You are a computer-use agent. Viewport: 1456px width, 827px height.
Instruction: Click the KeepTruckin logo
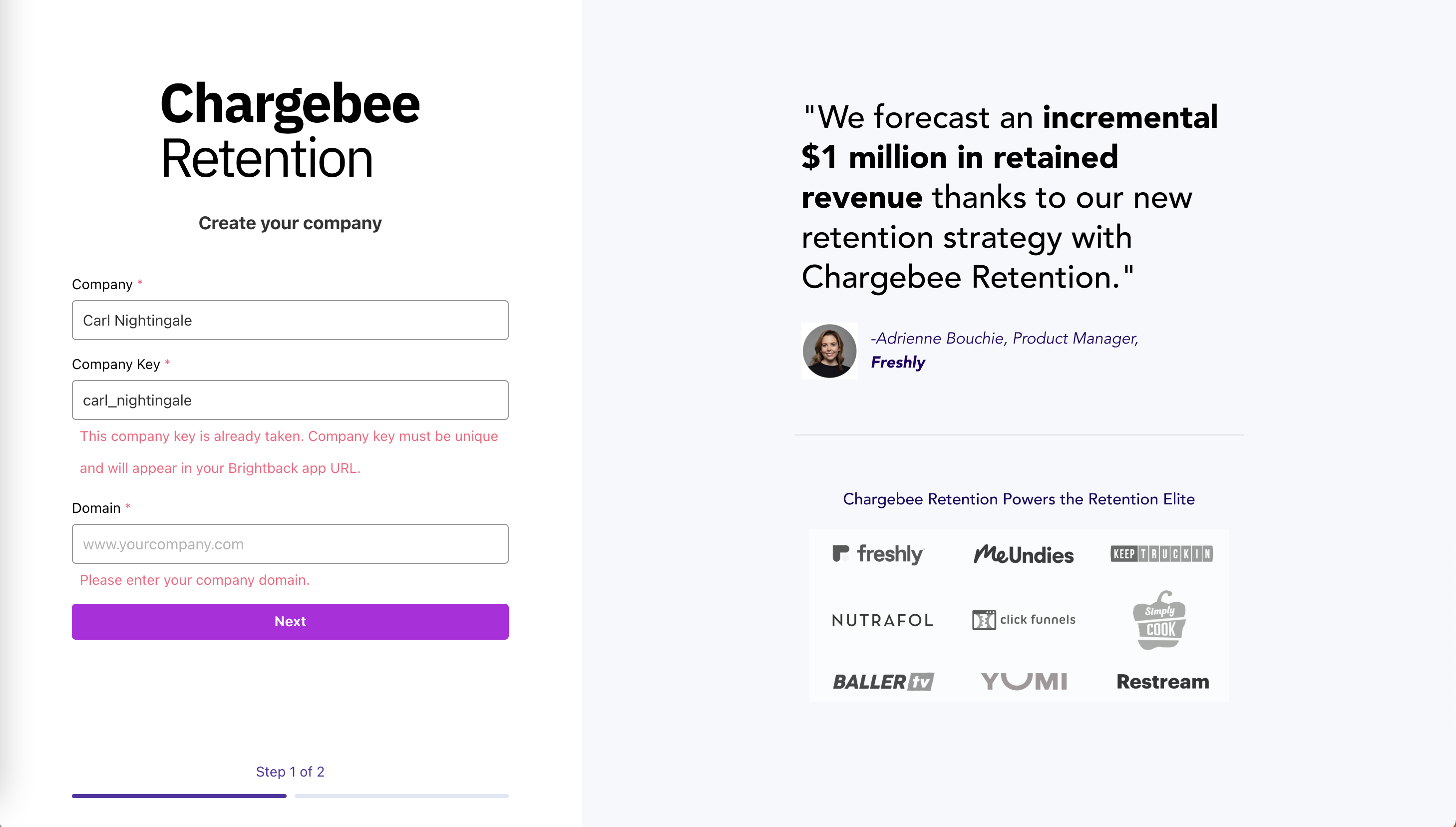[1161, 554]
